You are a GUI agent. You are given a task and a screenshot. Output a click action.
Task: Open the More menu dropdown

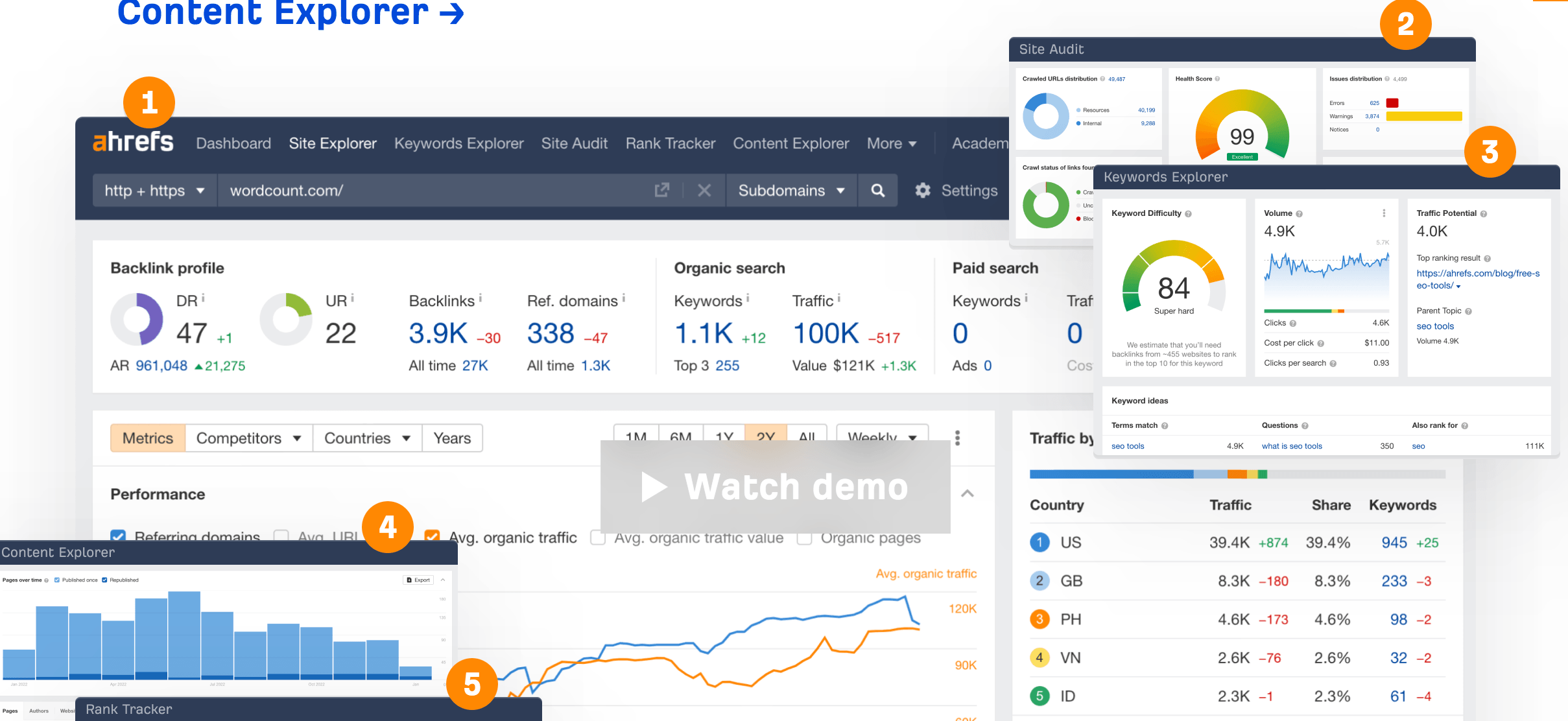point(892,143)
